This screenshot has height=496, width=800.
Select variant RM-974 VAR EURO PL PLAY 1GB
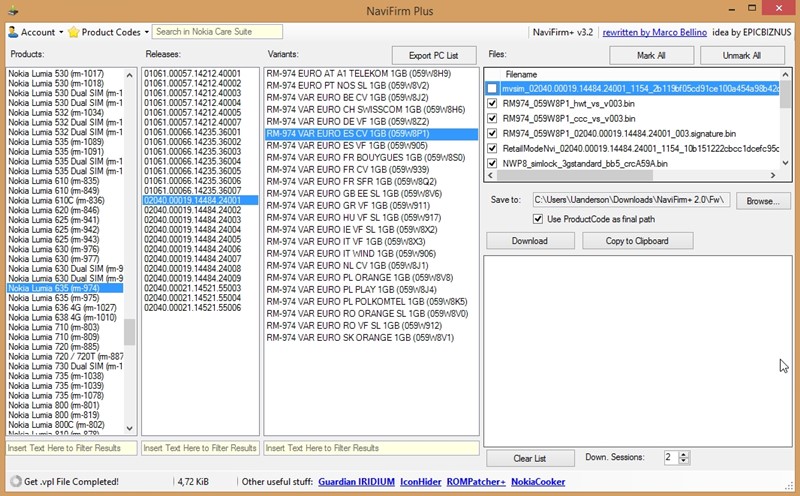pos(371,289)
